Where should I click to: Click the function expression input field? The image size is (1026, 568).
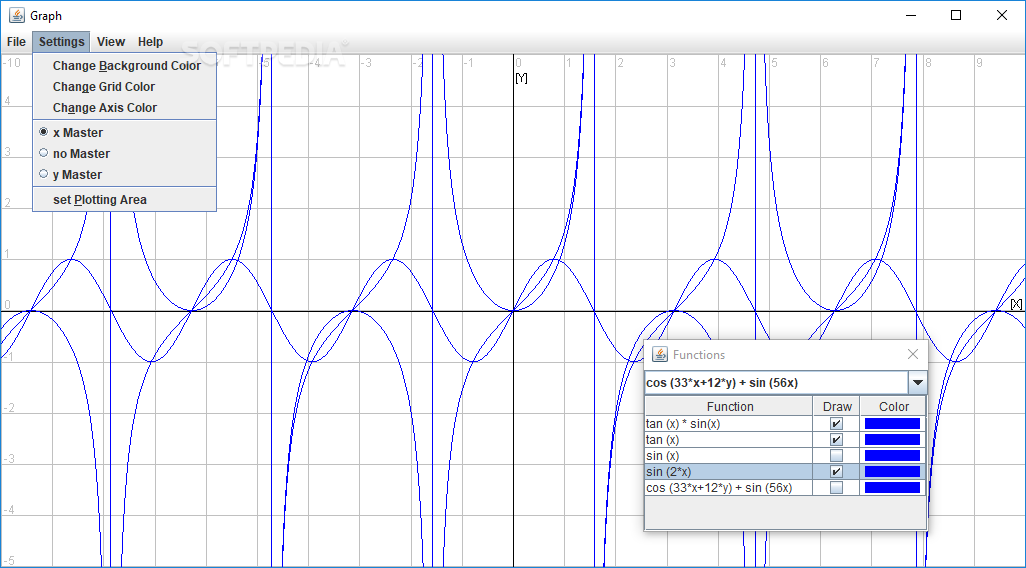pos(776,383)
